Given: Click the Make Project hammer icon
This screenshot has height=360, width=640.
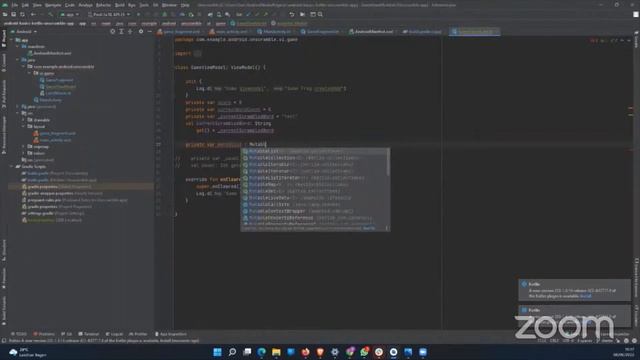Looking at the screenshot, I should (51, 14).
